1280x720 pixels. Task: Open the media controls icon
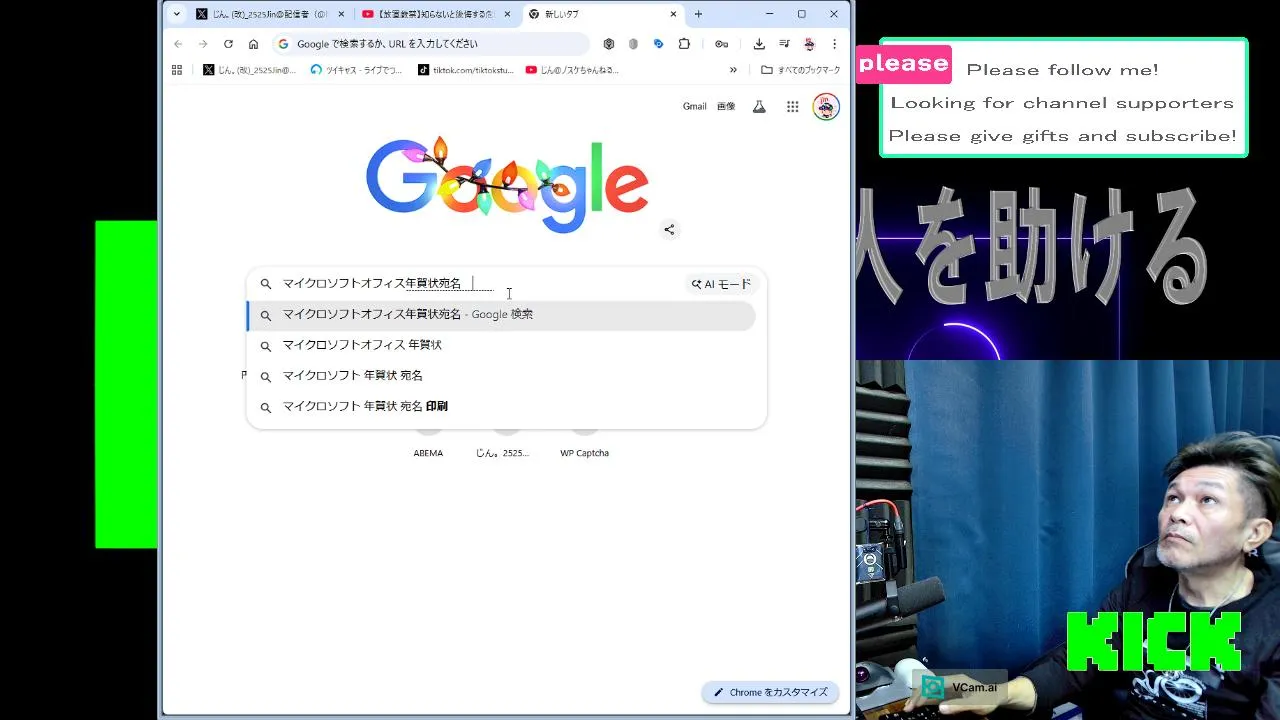(784, 44)
